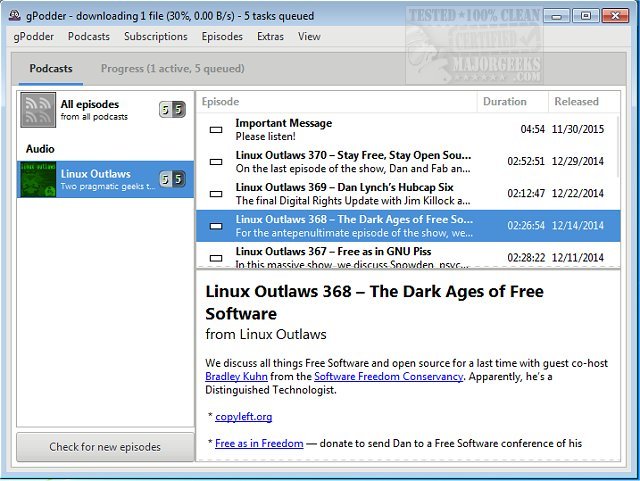
Task: Select the Important Message episode title
Action: click(284, 123)
